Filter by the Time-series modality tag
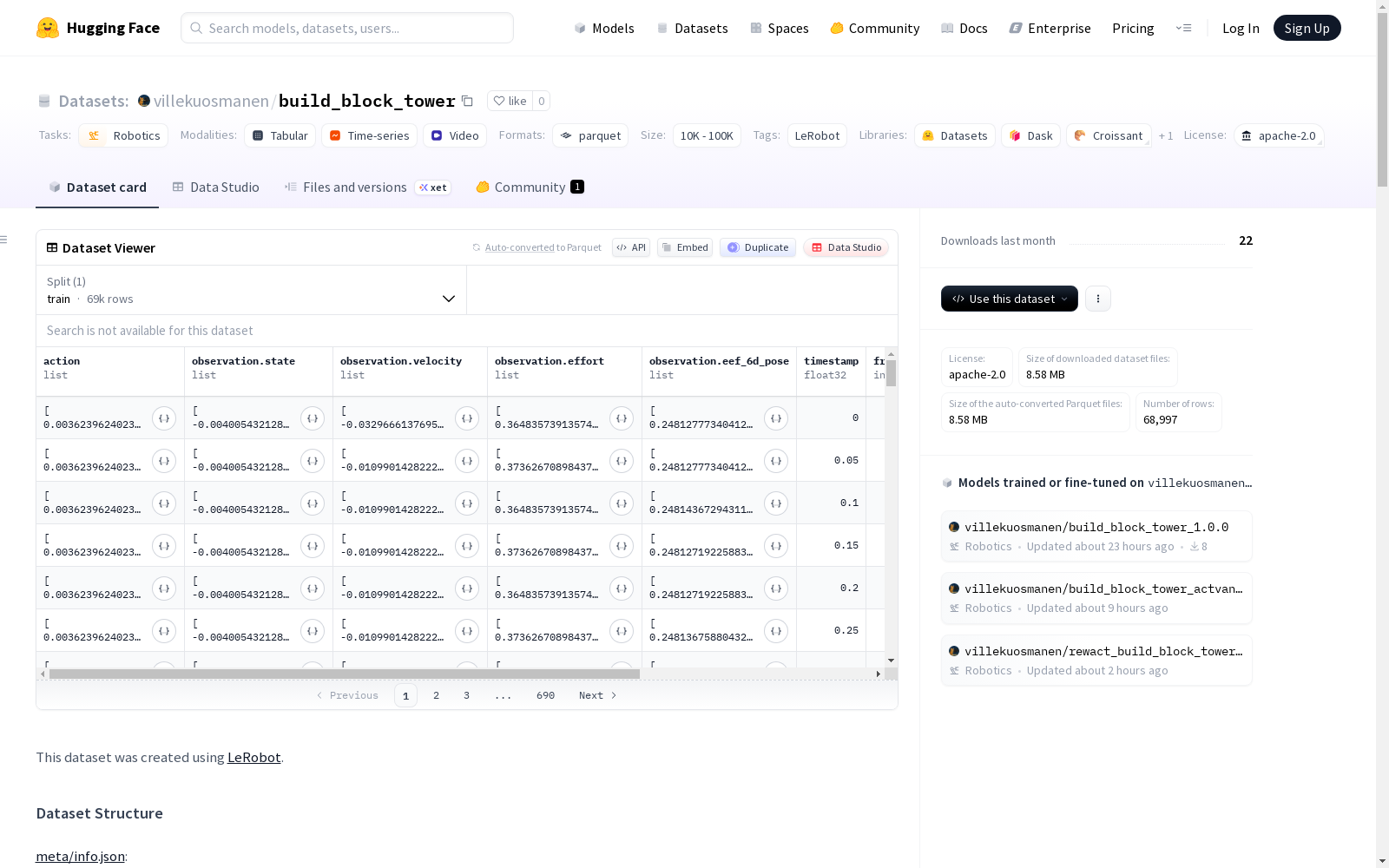 tap(369, 135)
